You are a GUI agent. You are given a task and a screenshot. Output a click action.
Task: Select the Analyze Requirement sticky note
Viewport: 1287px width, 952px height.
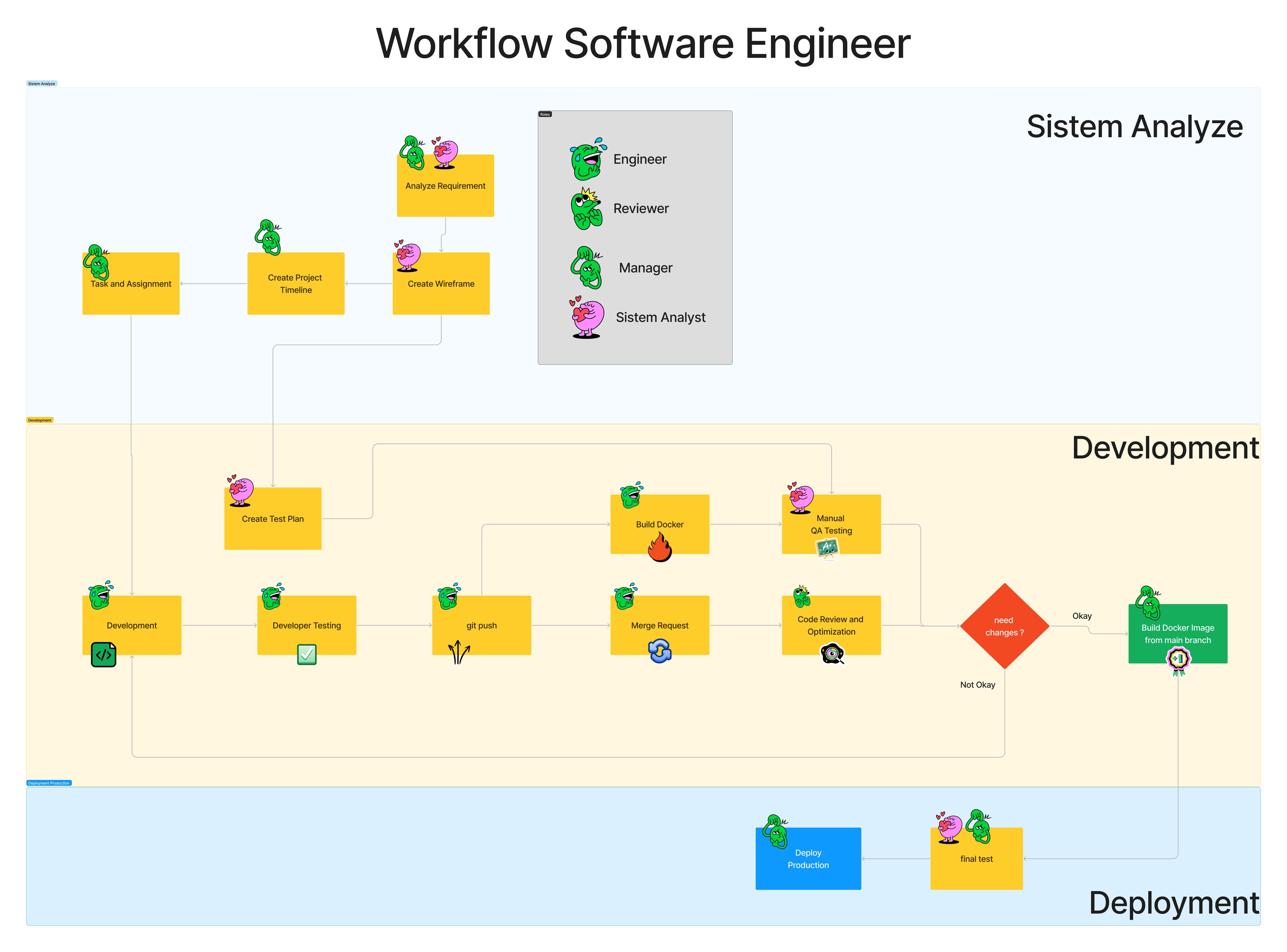click(x=445, y=186)
